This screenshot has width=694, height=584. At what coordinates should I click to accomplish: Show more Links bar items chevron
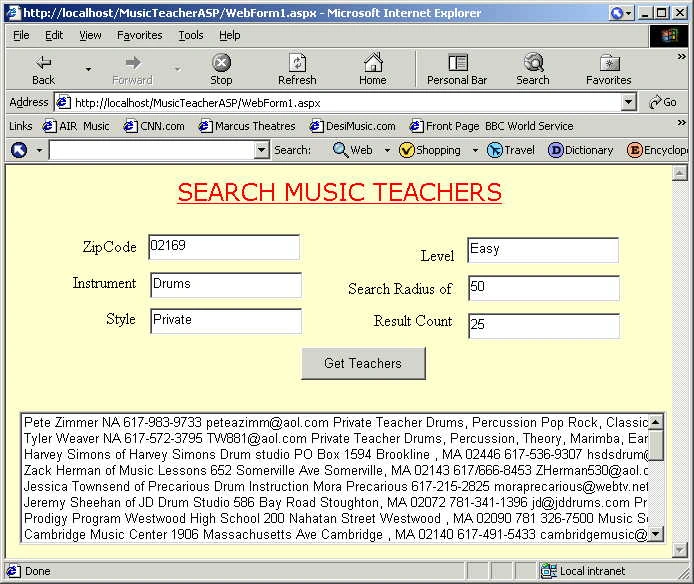click(682, 123)
